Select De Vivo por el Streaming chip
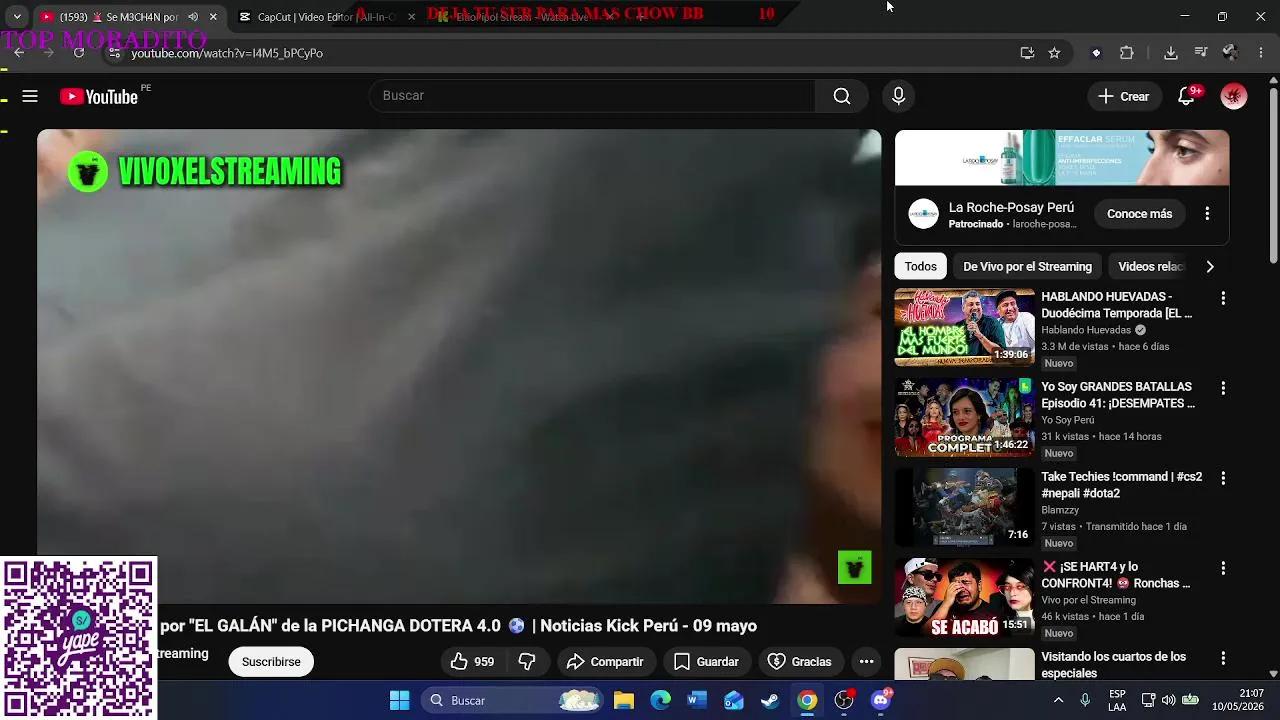The height and width of the screenshot is (720, 1280). (x=1027, y=267)
